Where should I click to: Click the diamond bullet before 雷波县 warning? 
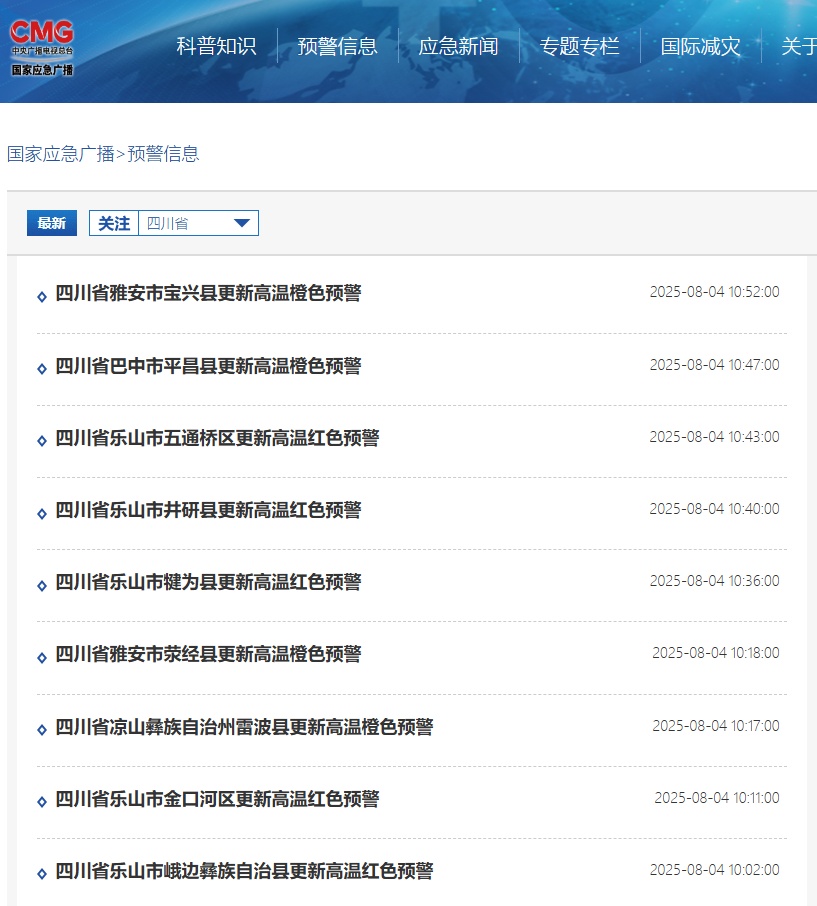point(40,727)
